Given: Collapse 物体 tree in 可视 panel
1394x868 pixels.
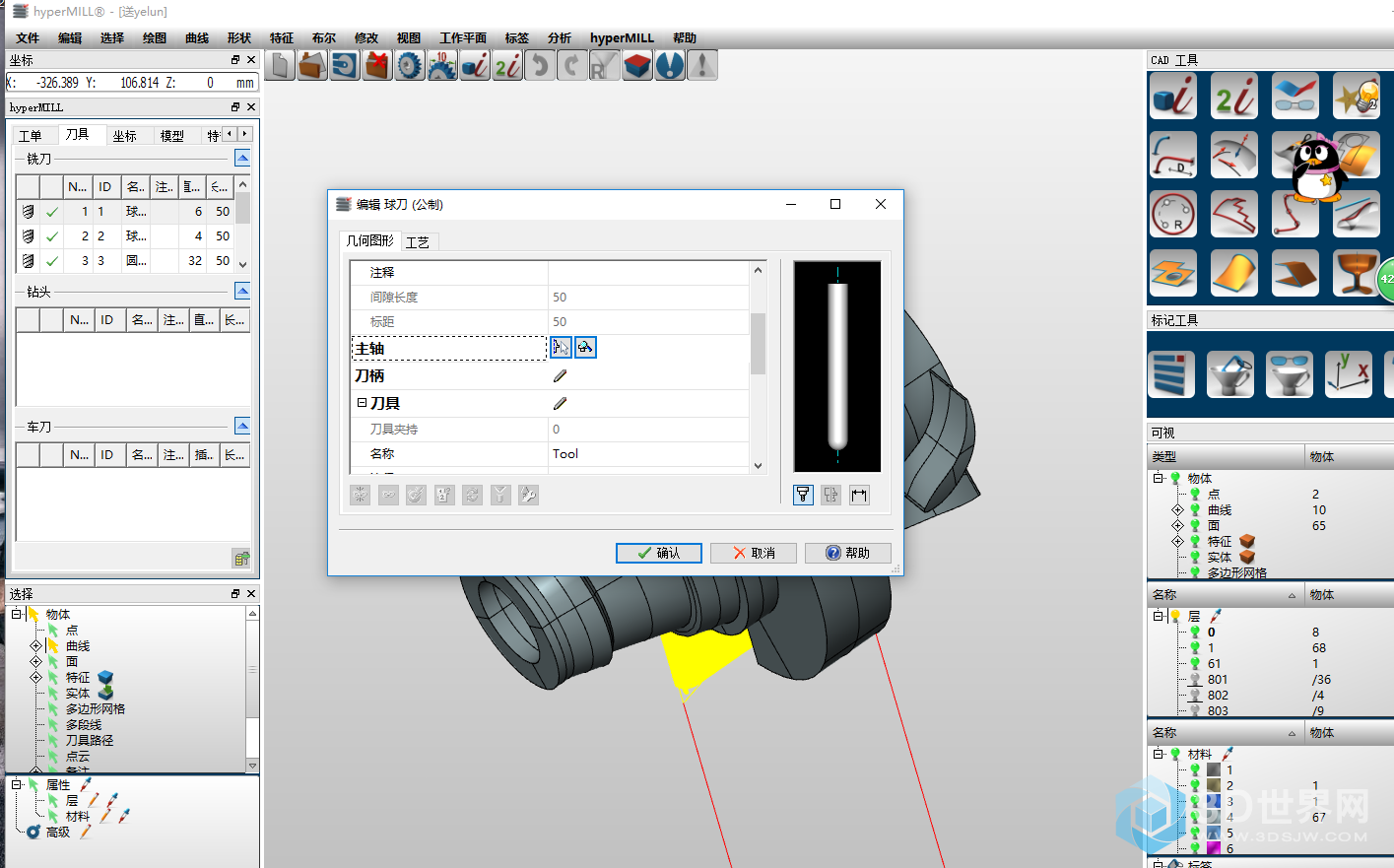Looking at the screenshot, I should pos(1159,478).
